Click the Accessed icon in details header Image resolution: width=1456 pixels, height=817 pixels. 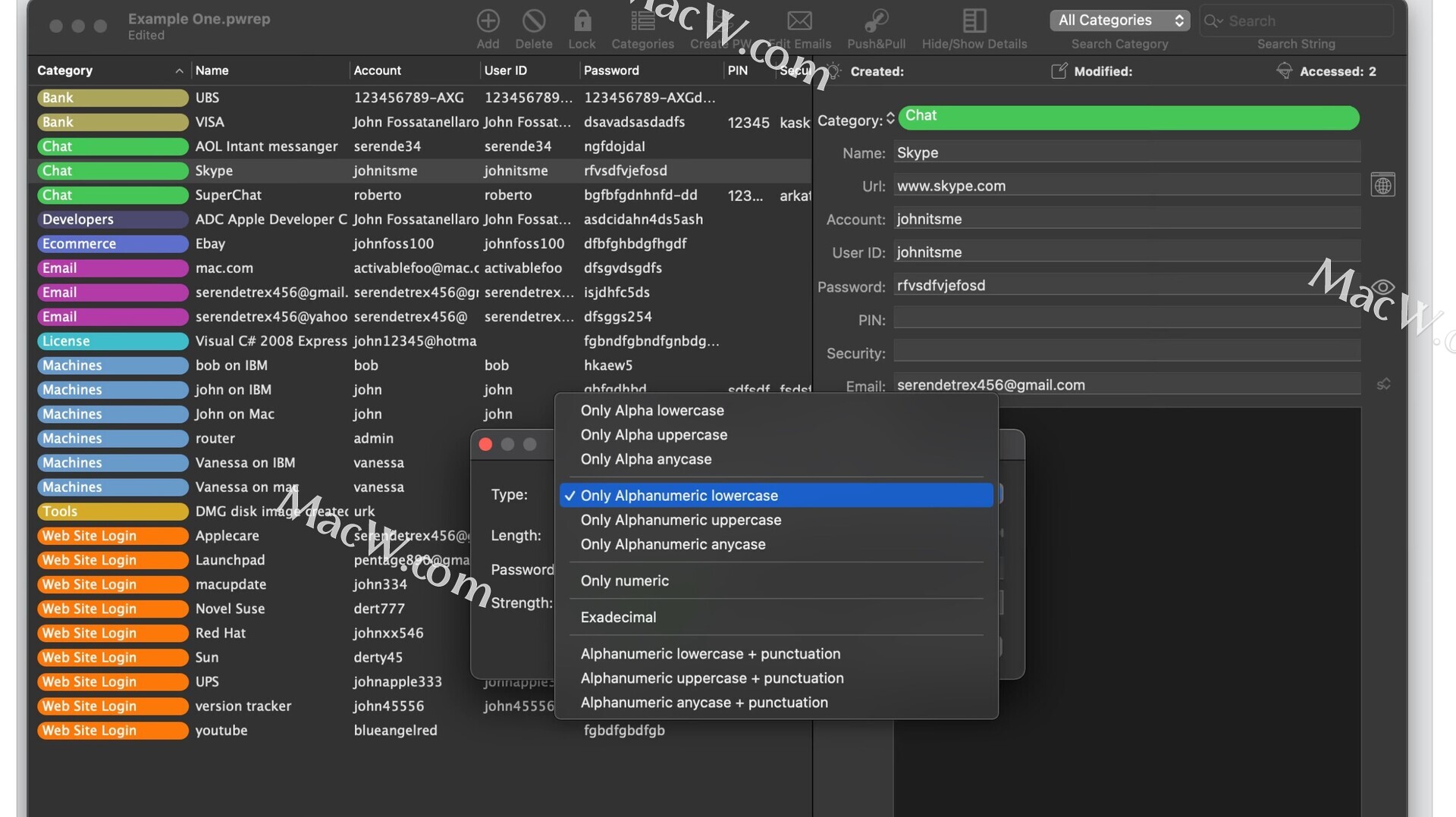click(1284, 71)
